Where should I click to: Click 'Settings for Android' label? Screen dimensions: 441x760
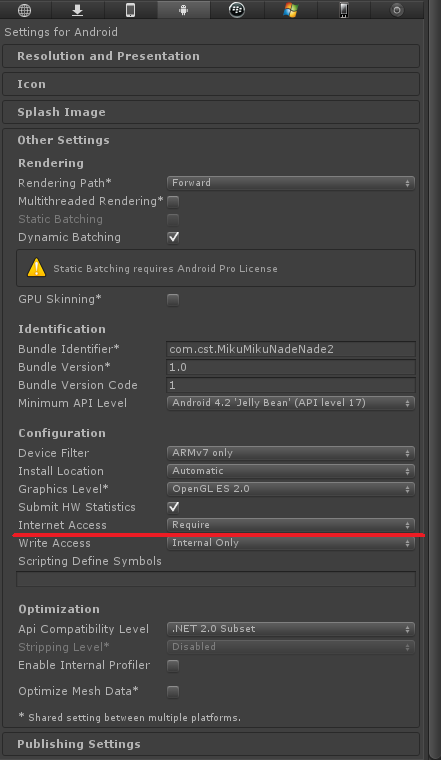[x=61, y=32]
